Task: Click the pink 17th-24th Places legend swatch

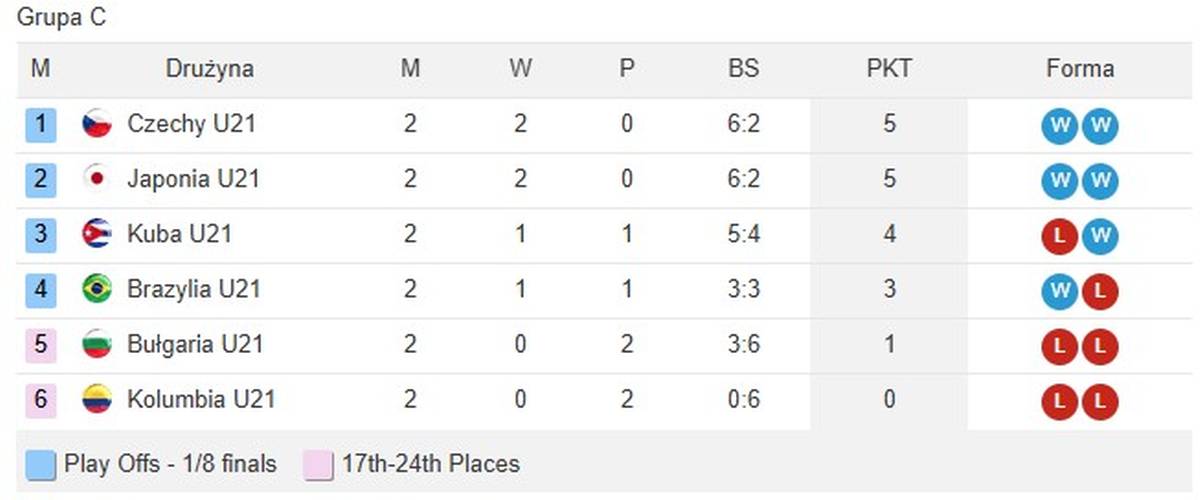Action: click(318, 465)
